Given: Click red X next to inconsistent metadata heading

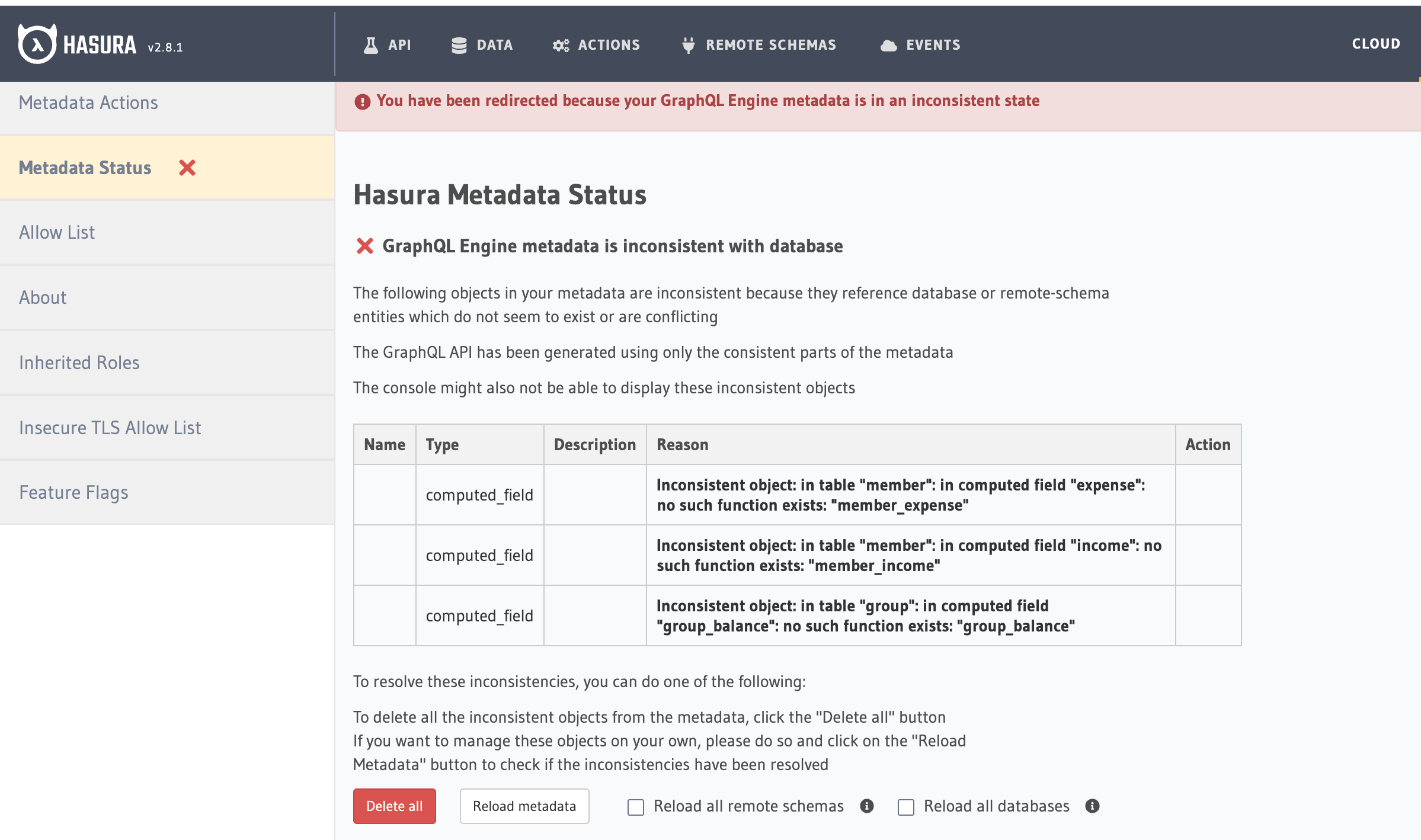Looking at the screenshot, I should pyautogui.click(x=365, y=246).
